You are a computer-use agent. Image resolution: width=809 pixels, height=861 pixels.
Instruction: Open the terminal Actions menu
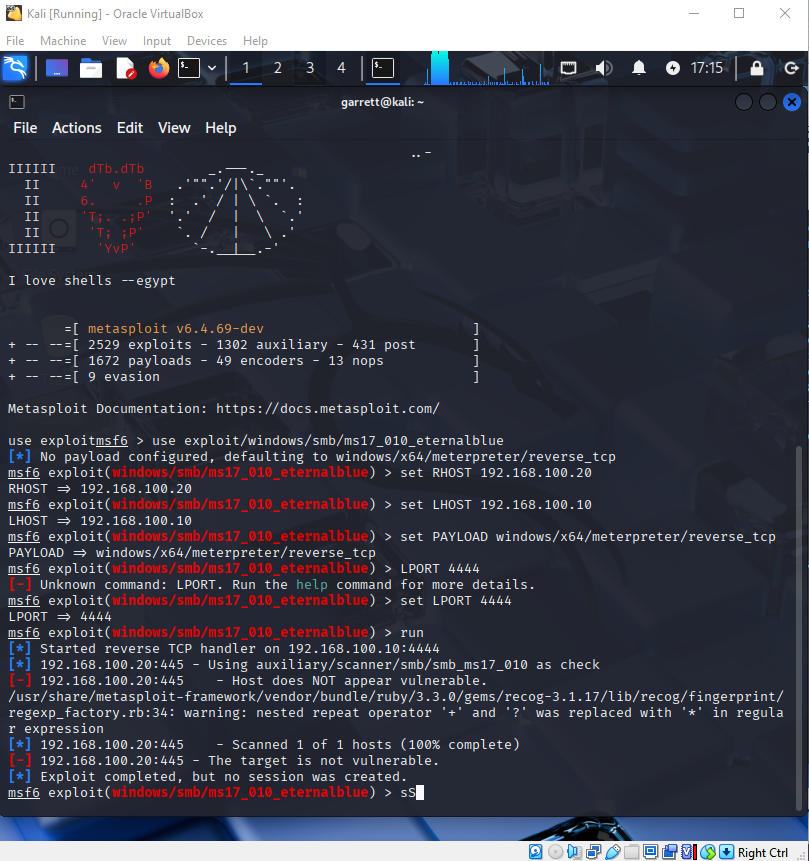coord(77,128)
